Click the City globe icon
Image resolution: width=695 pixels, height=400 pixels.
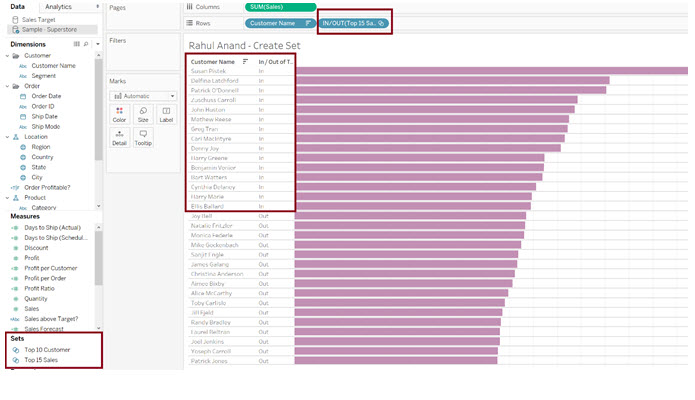[23, 177]
